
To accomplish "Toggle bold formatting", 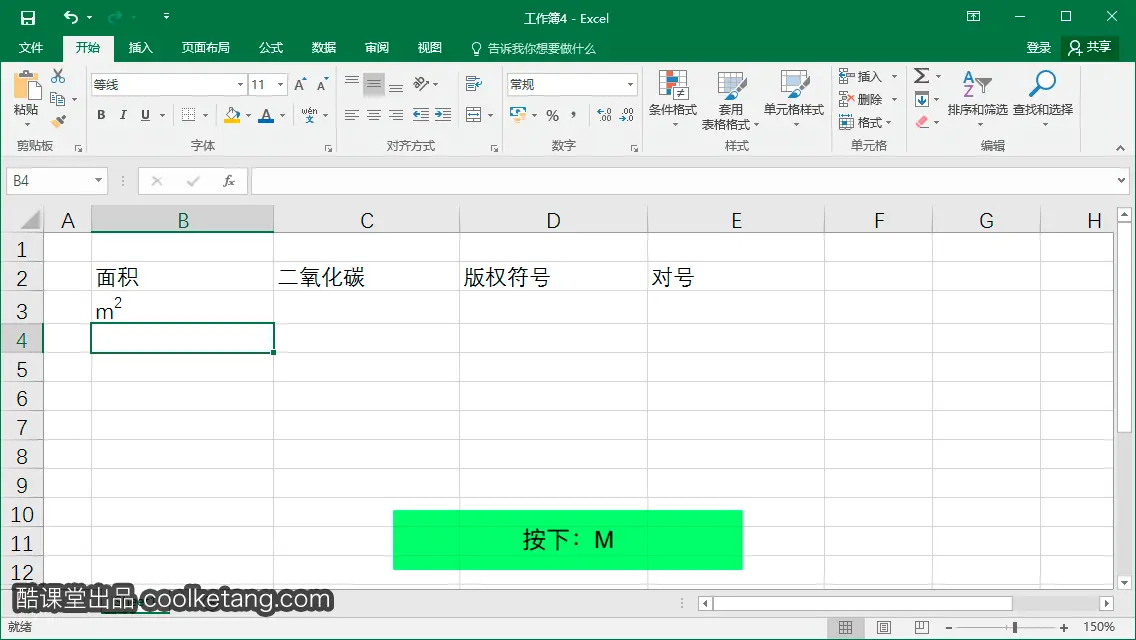I will [x=101, y=115].
